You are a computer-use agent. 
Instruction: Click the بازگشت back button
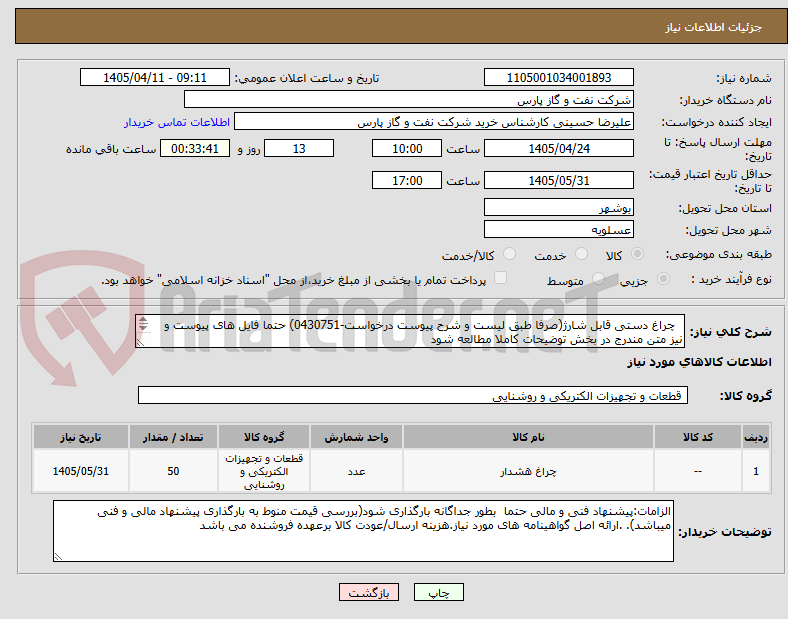[x=369, y=592]
